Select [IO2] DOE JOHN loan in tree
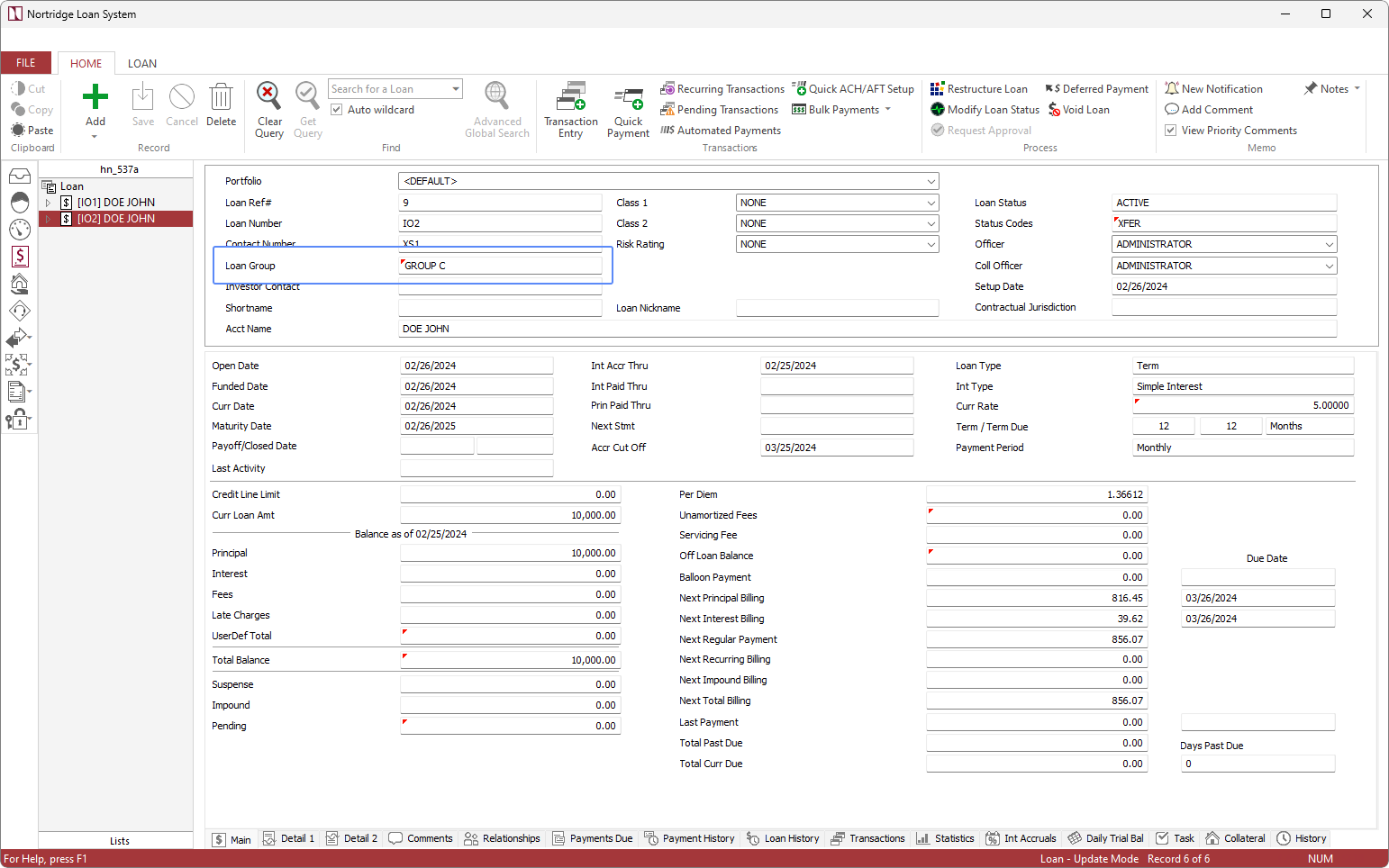1389x868 pixels. (116, 219)
